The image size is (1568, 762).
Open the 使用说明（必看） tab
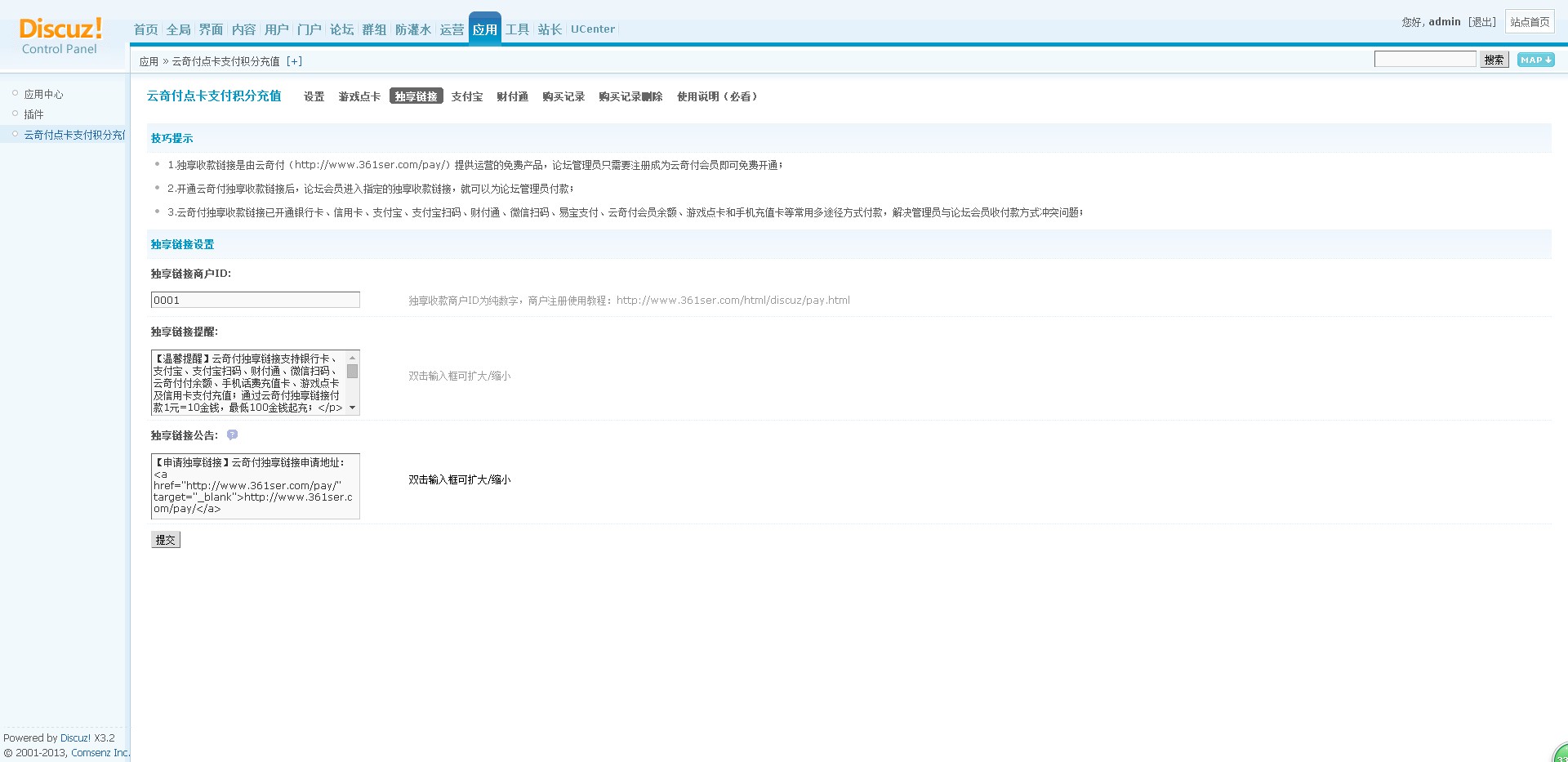tap(717, 96)
